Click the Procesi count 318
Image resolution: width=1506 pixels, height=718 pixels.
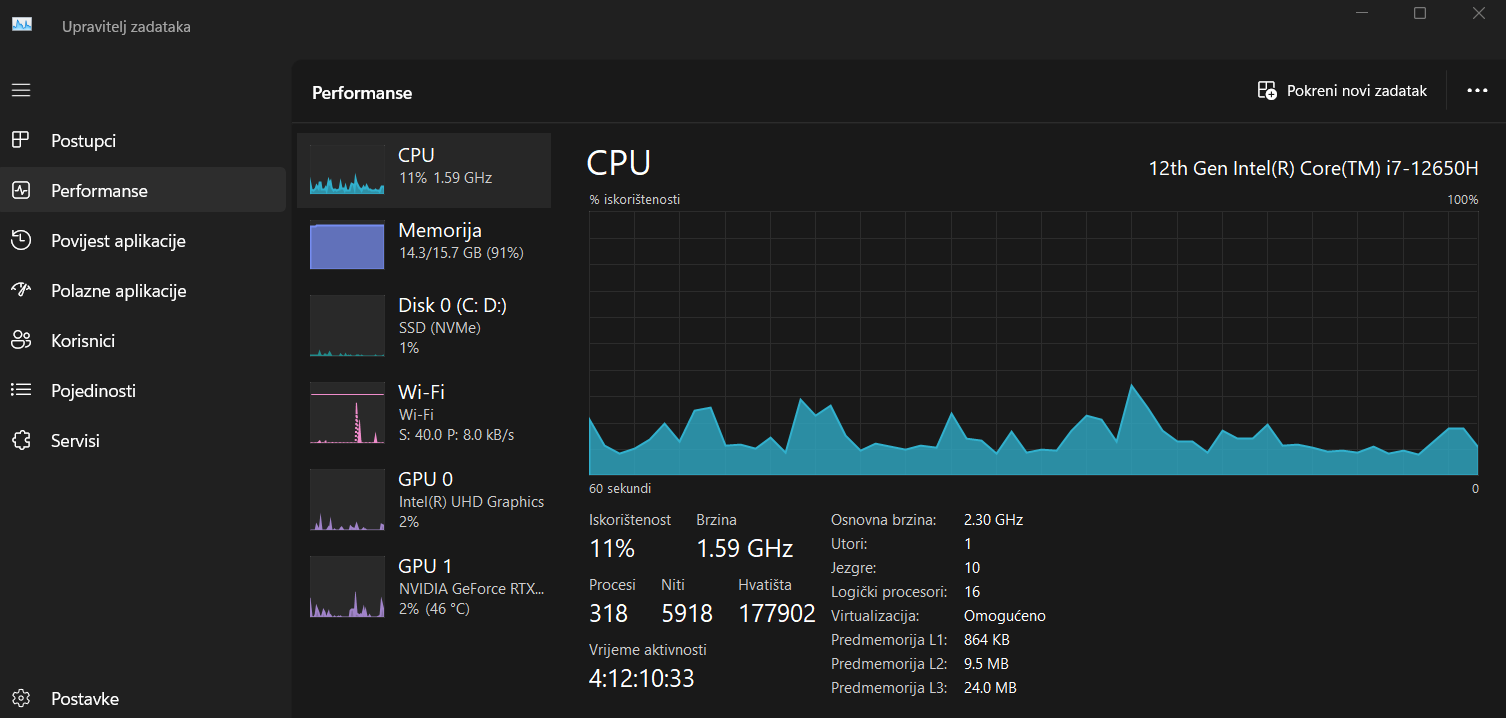click(609, 613)
